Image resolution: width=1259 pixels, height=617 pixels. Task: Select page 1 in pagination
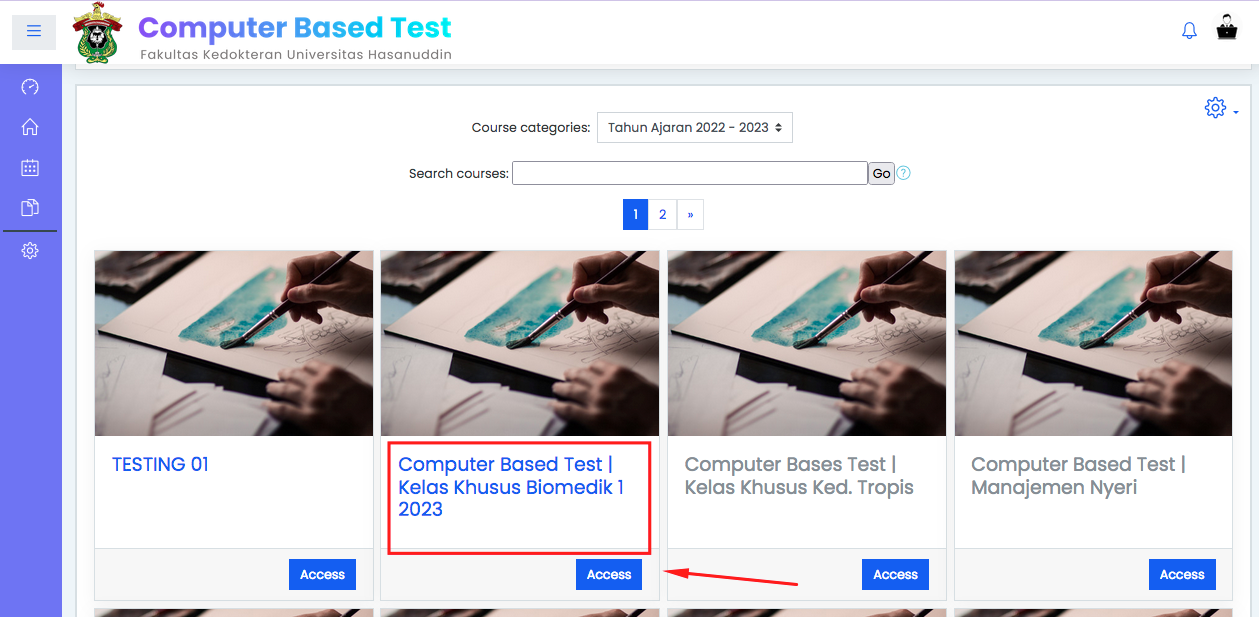636,214
